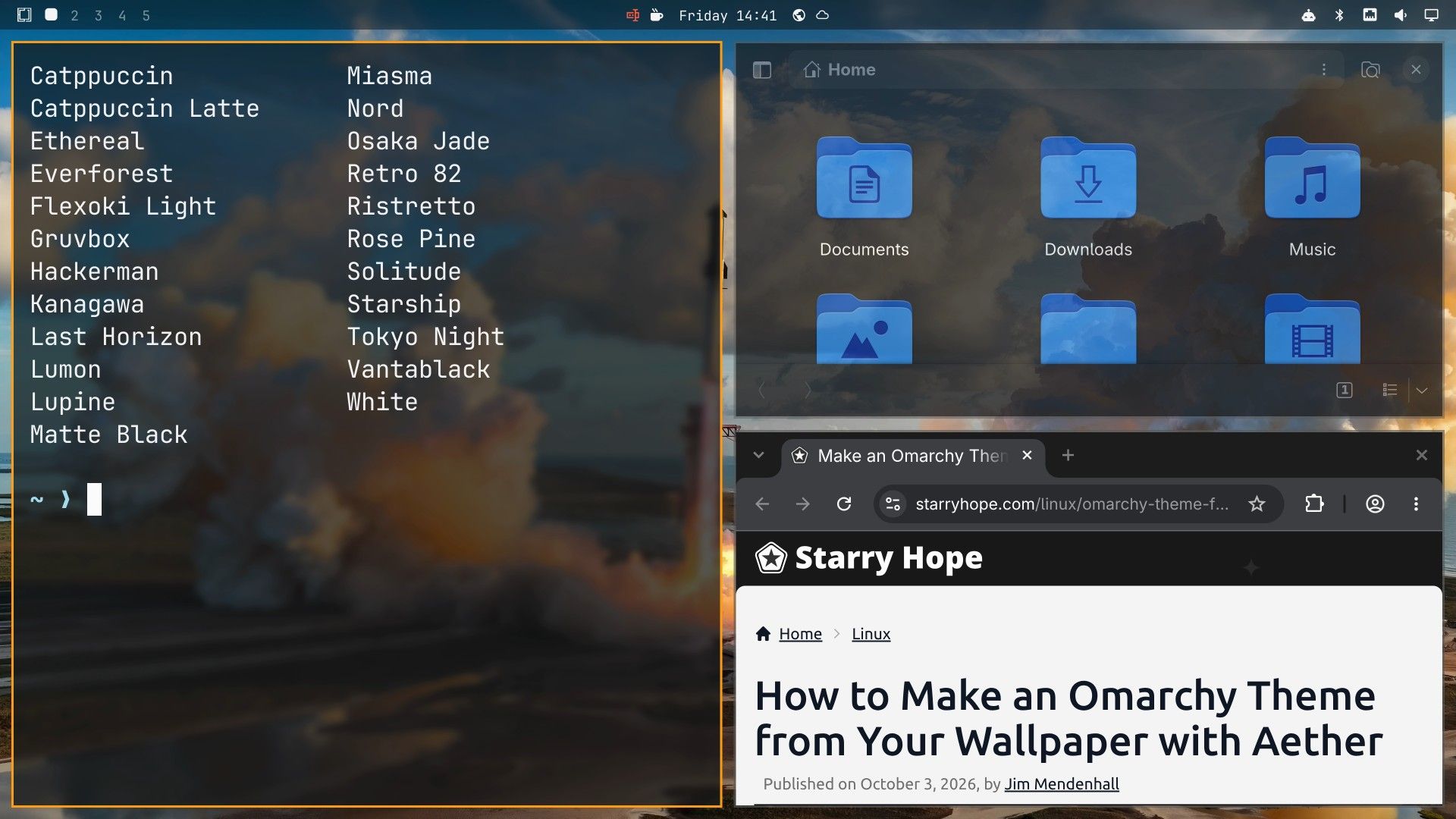This screenshot has width=1456, height=819.
Task: Click the coffee cup idle indicator
Action: pos(657,15)
